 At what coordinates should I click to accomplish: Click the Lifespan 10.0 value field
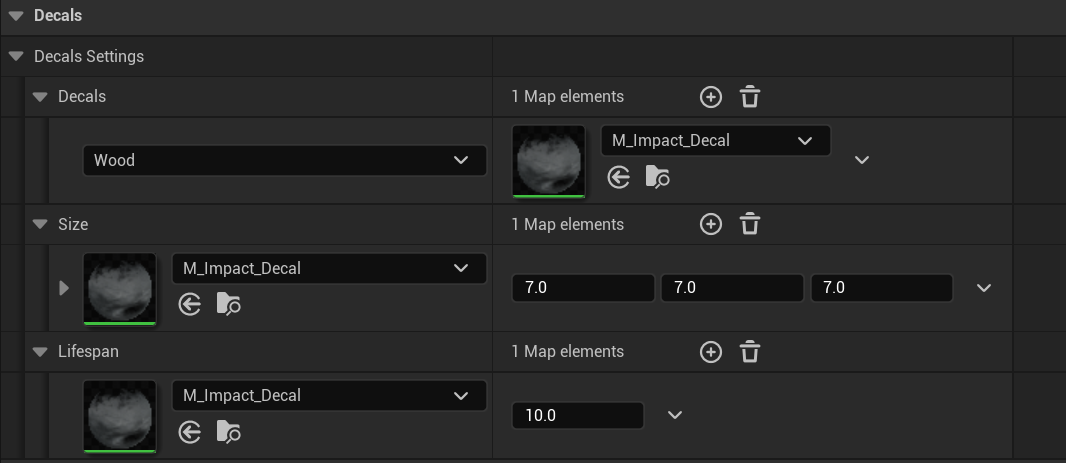click(x=577, y=415)
